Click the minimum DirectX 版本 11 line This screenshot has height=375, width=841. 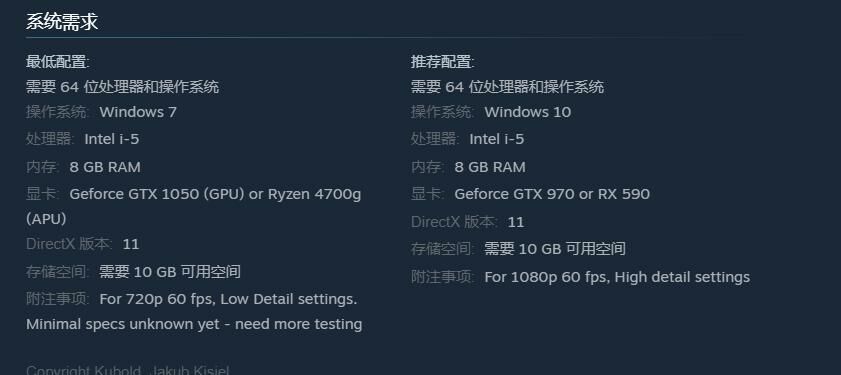coord(83,245)
